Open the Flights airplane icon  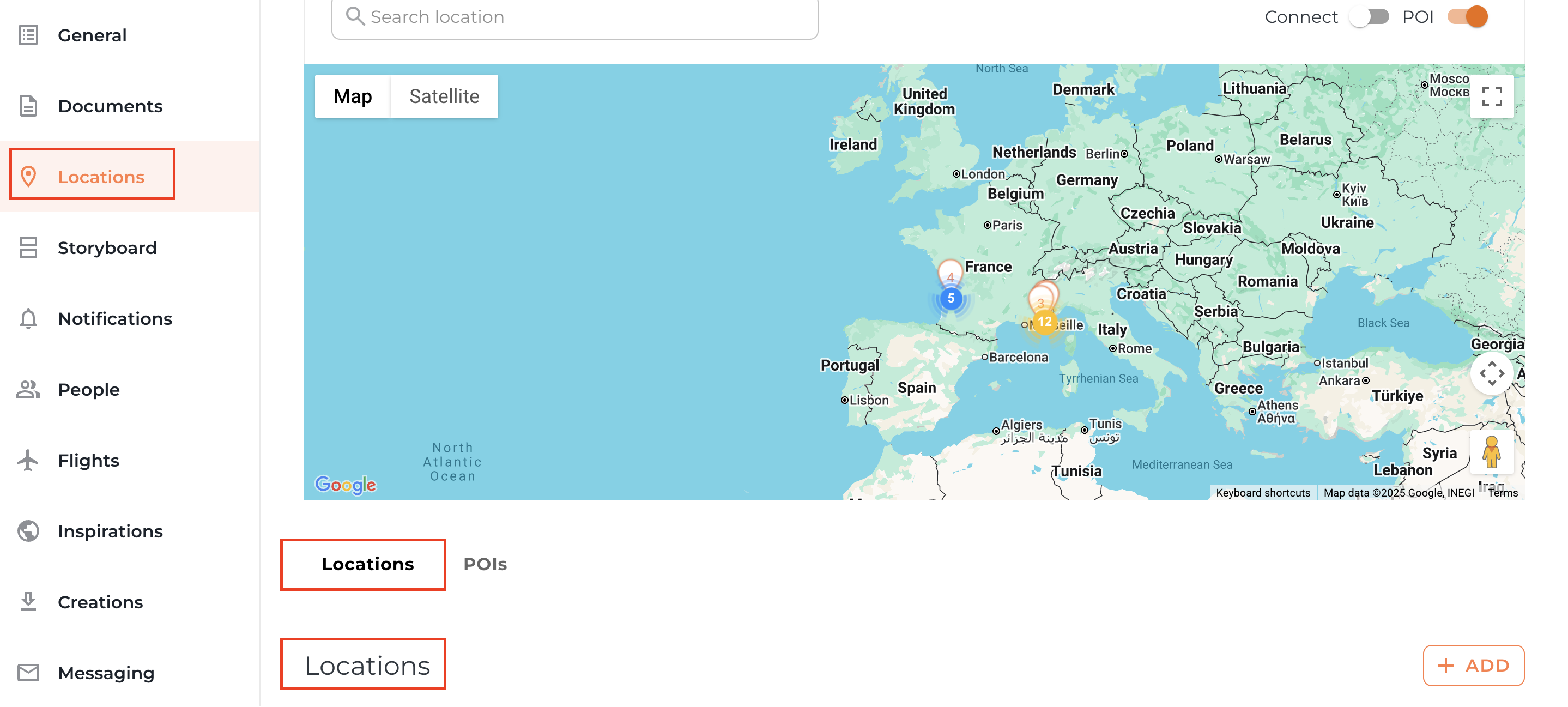click(28, 461)
